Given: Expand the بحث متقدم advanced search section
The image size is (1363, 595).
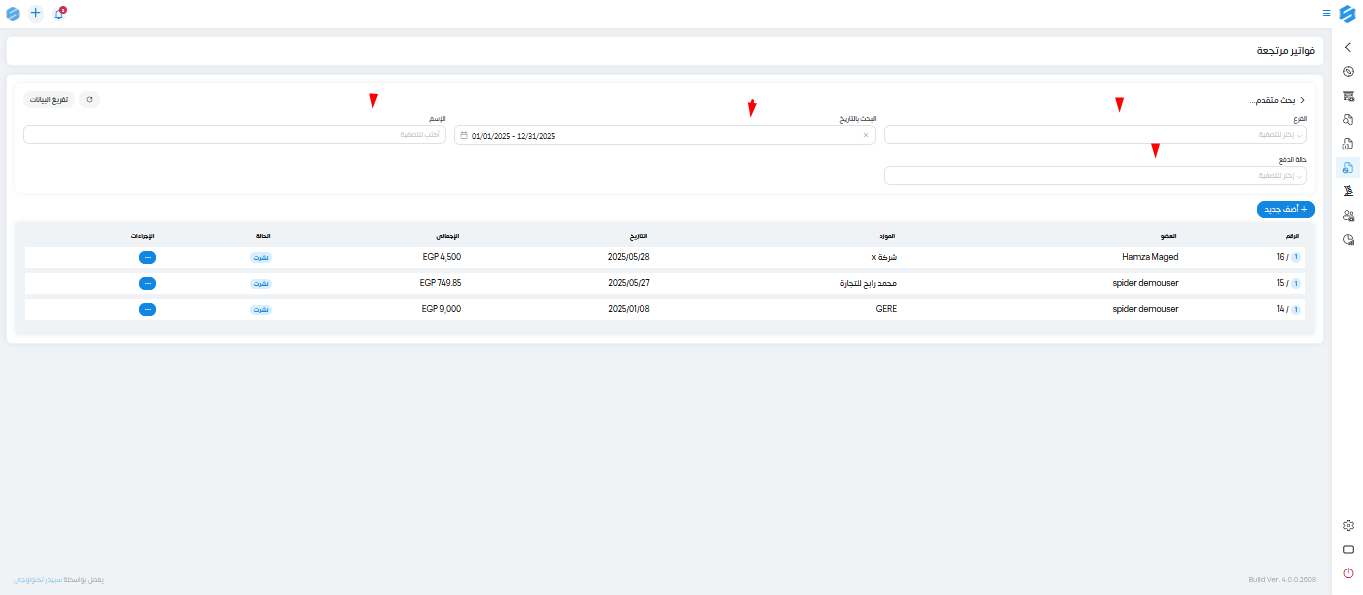Looking at the screenshot, I should (1277, 101).
